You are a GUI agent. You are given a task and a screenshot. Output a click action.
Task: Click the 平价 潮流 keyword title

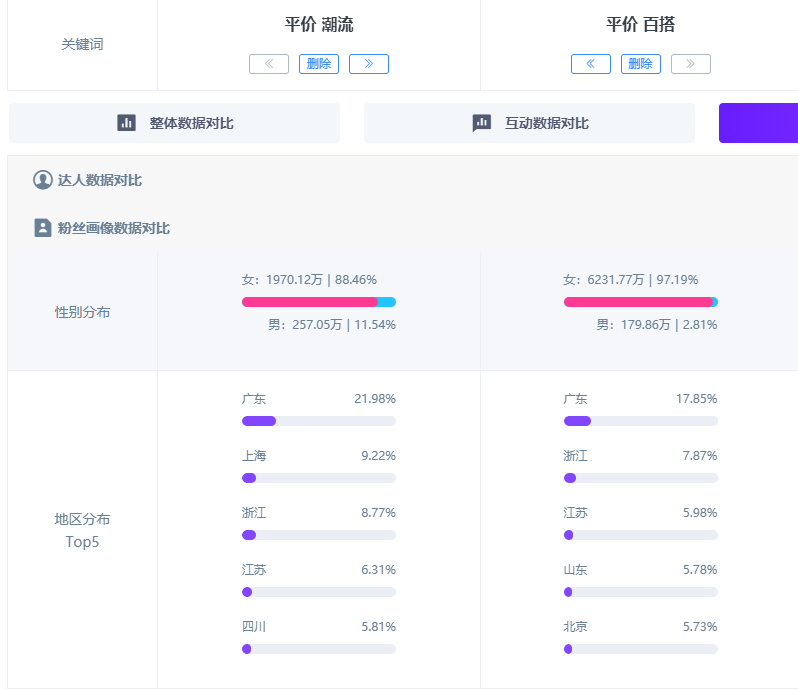(319, 24)
